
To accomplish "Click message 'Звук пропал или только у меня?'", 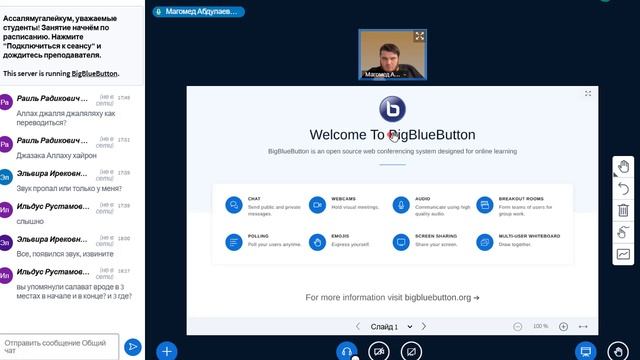I will (x=69, y=189).
